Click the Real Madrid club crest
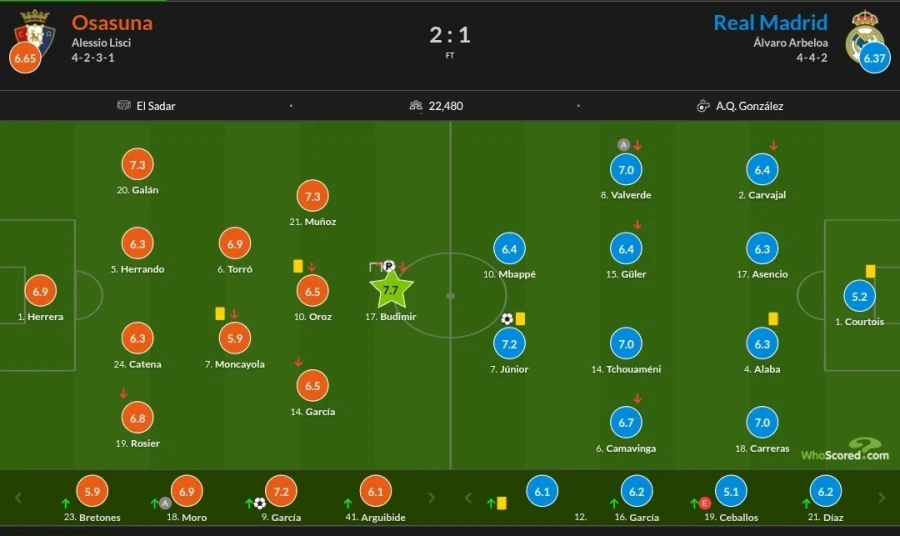The width and height of the screenshot is (900, 536). pos(862,32)
